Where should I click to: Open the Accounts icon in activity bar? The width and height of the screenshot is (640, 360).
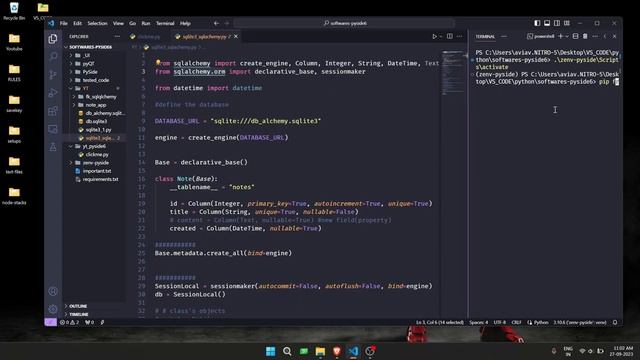pos(53,291)
